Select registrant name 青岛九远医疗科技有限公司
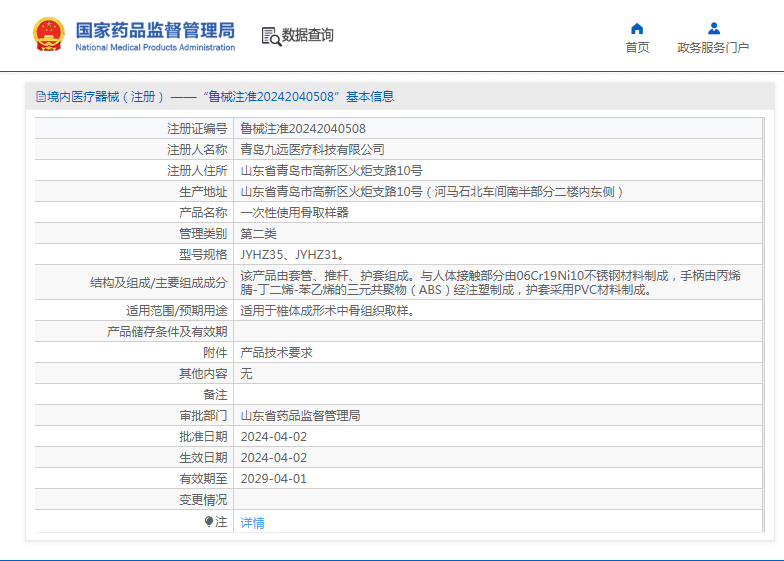Viewport: 784px width, 561px height. click(312, 150)
